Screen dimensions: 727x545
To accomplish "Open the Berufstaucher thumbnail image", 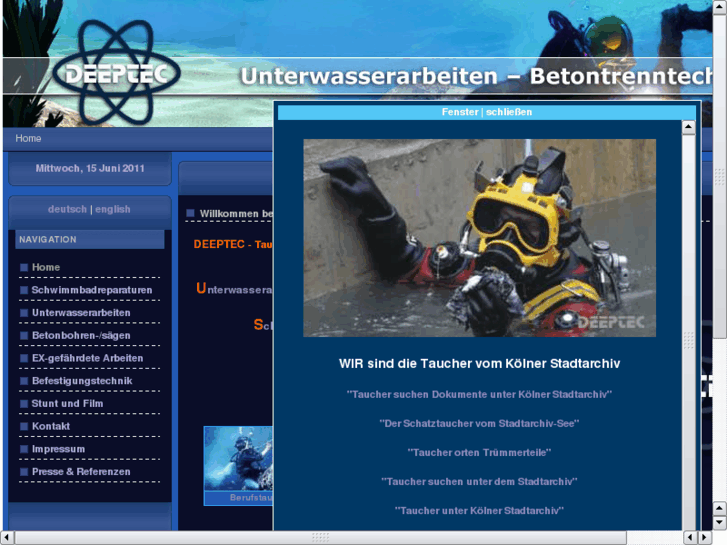I will coord(238,459).
